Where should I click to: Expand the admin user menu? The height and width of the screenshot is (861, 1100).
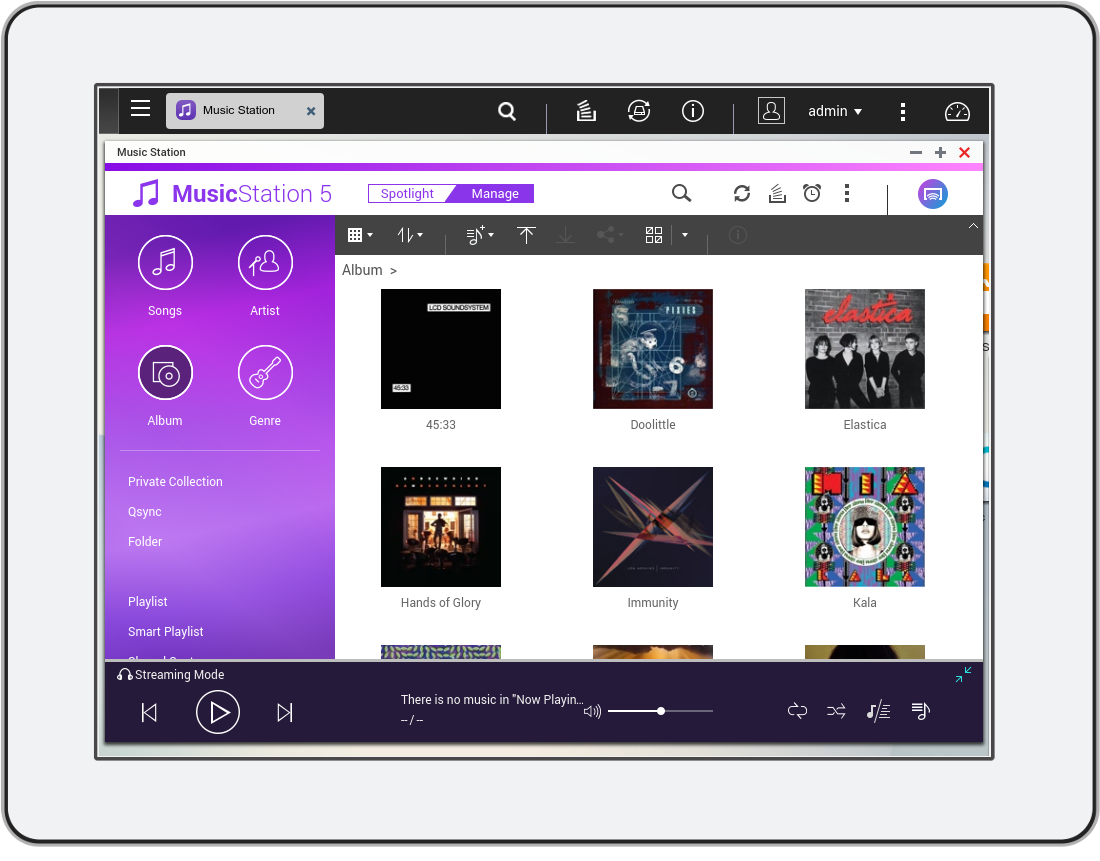(x=835, y=111)
